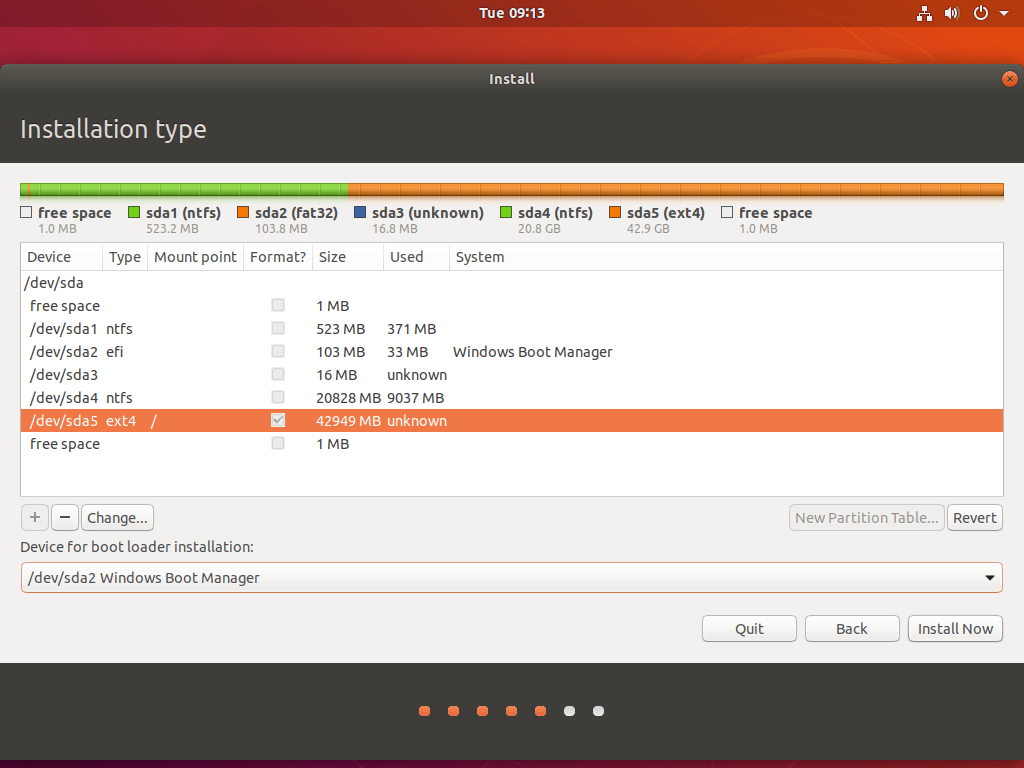Click the plus icon to add partition

tap(35, 517)
